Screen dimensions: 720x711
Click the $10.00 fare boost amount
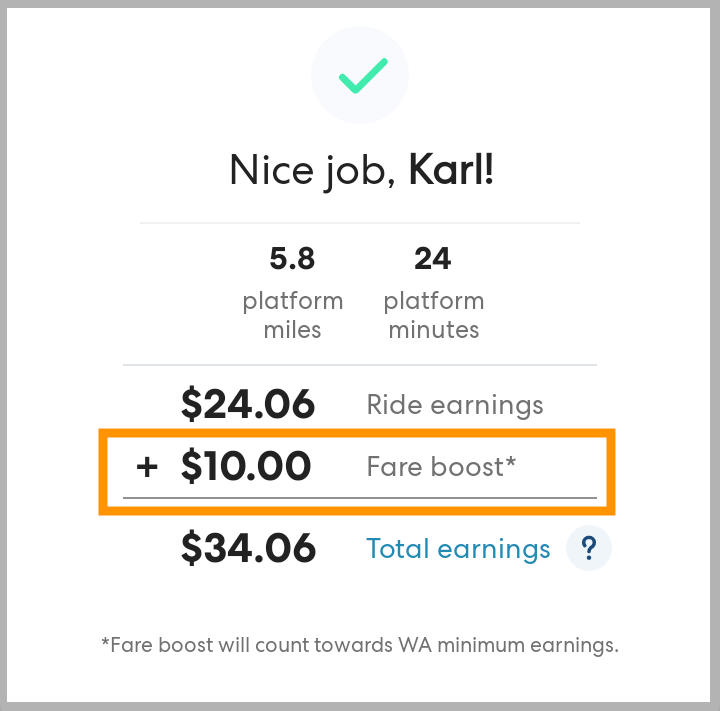click(x=246, y=466)
